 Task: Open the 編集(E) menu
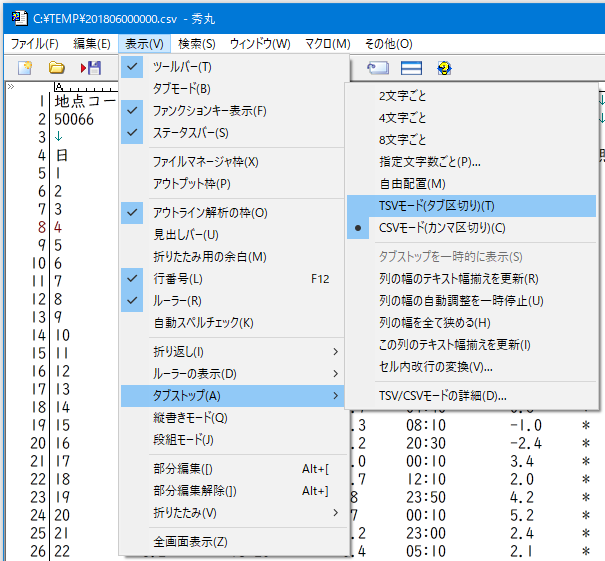(x=92, y=44)
